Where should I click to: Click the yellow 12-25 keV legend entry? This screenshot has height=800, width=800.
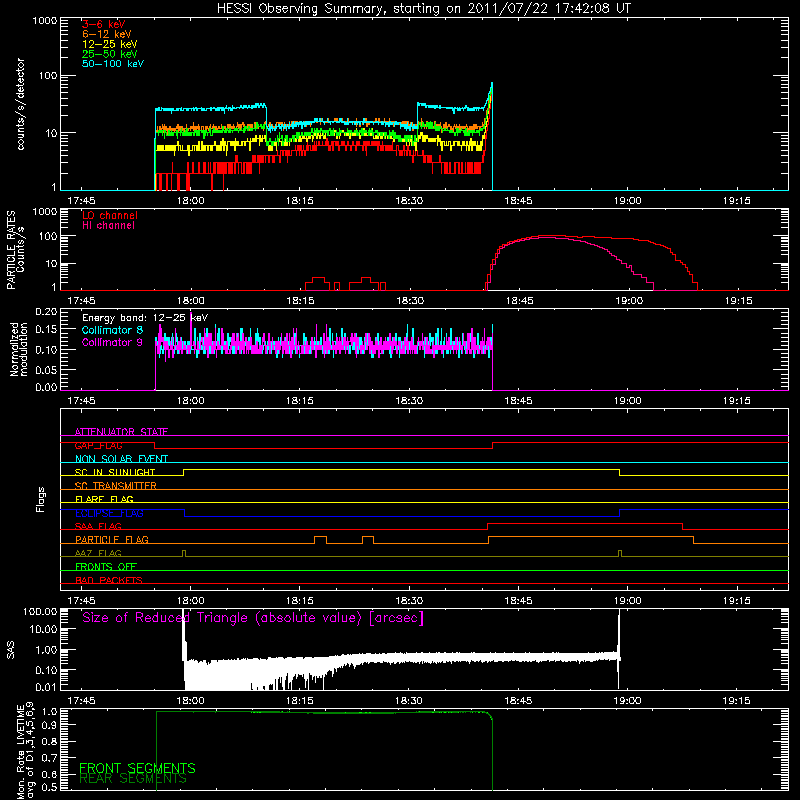tap(110, 44)
